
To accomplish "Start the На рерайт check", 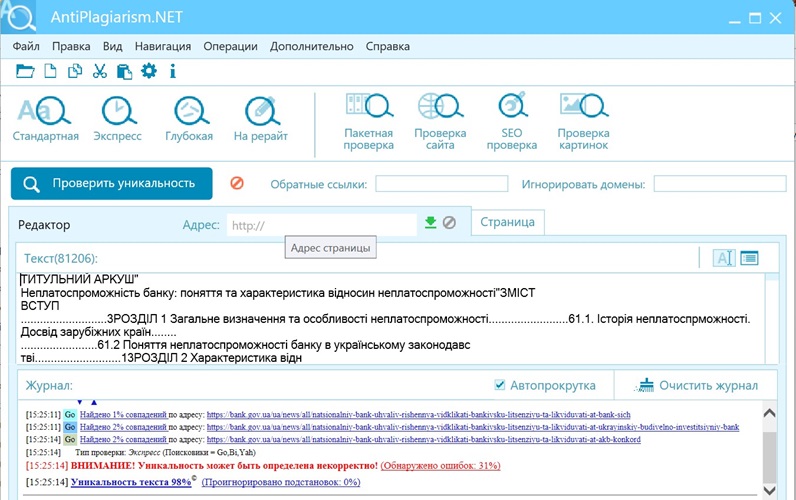I will click(260, 120).
